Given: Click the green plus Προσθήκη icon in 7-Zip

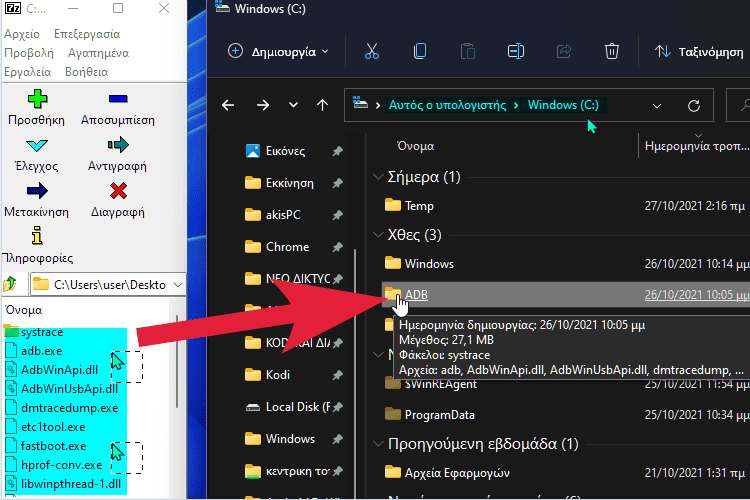Looking at the screenshot, I should 36,100.
